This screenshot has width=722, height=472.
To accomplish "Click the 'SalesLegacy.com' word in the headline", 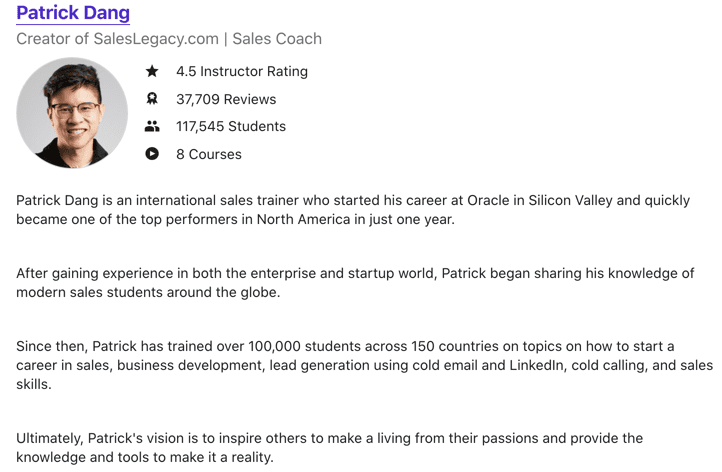I will [156, 39].
